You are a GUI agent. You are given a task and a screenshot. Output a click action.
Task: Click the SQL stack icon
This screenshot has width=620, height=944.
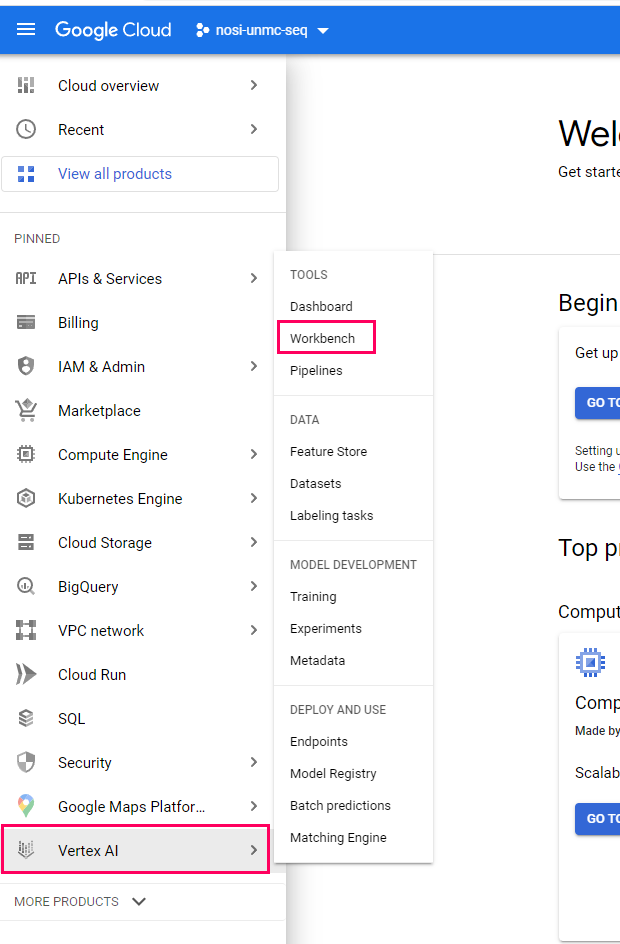tap(26, 718)
